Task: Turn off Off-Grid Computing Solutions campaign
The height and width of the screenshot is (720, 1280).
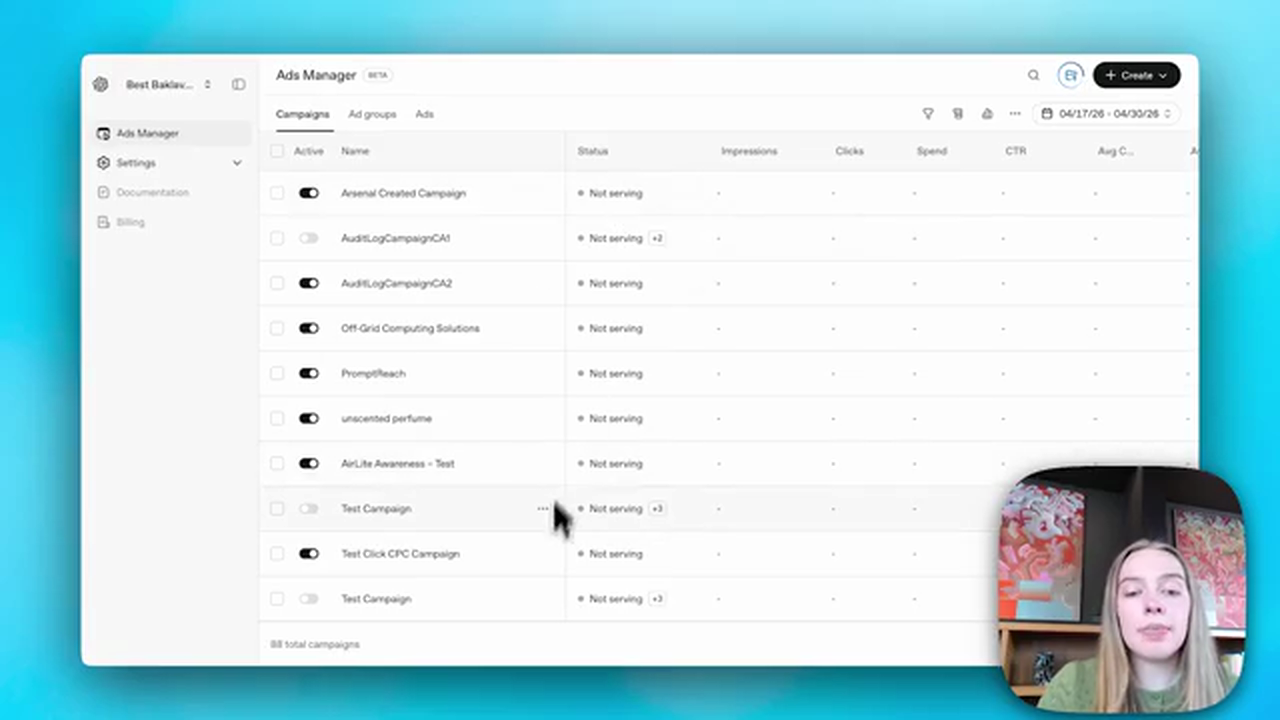Action: point(308,328)
